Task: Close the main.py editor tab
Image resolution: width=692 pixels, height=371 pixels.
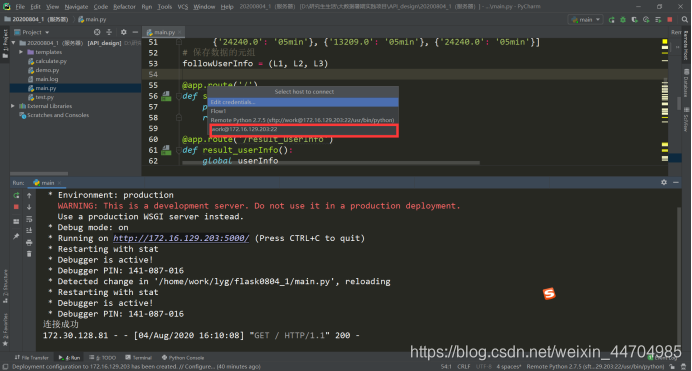Action: tap(180, 32)
